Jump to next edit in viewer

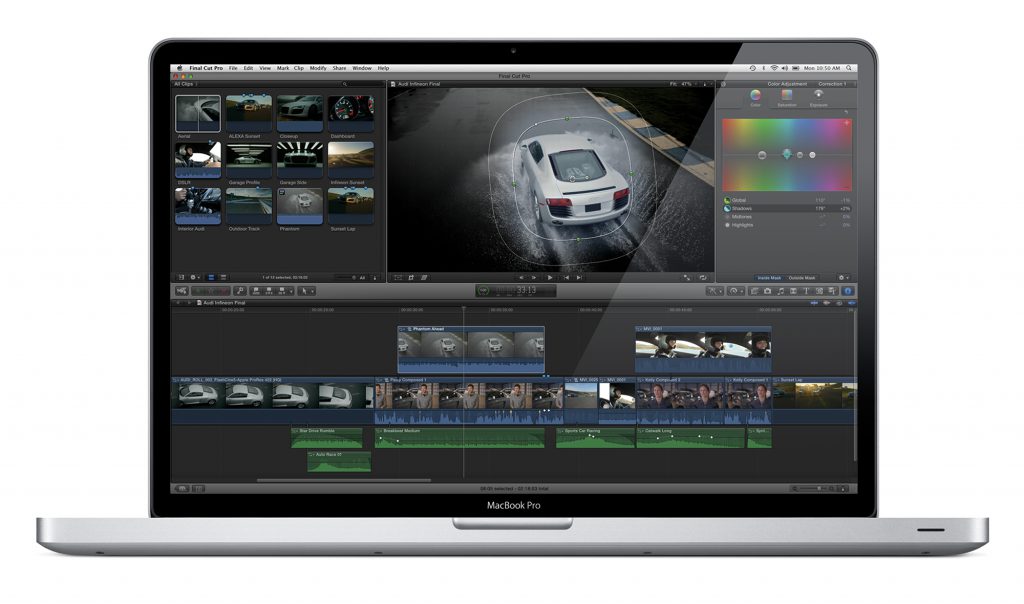coord(579,278)
